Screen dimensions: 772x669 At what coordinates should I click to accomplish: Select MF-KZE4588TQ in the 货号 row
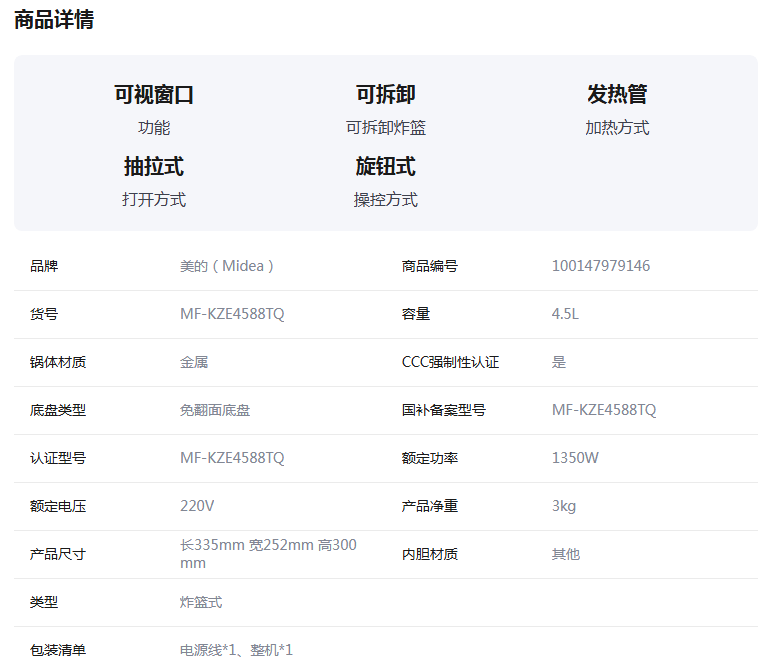(232, 314)
